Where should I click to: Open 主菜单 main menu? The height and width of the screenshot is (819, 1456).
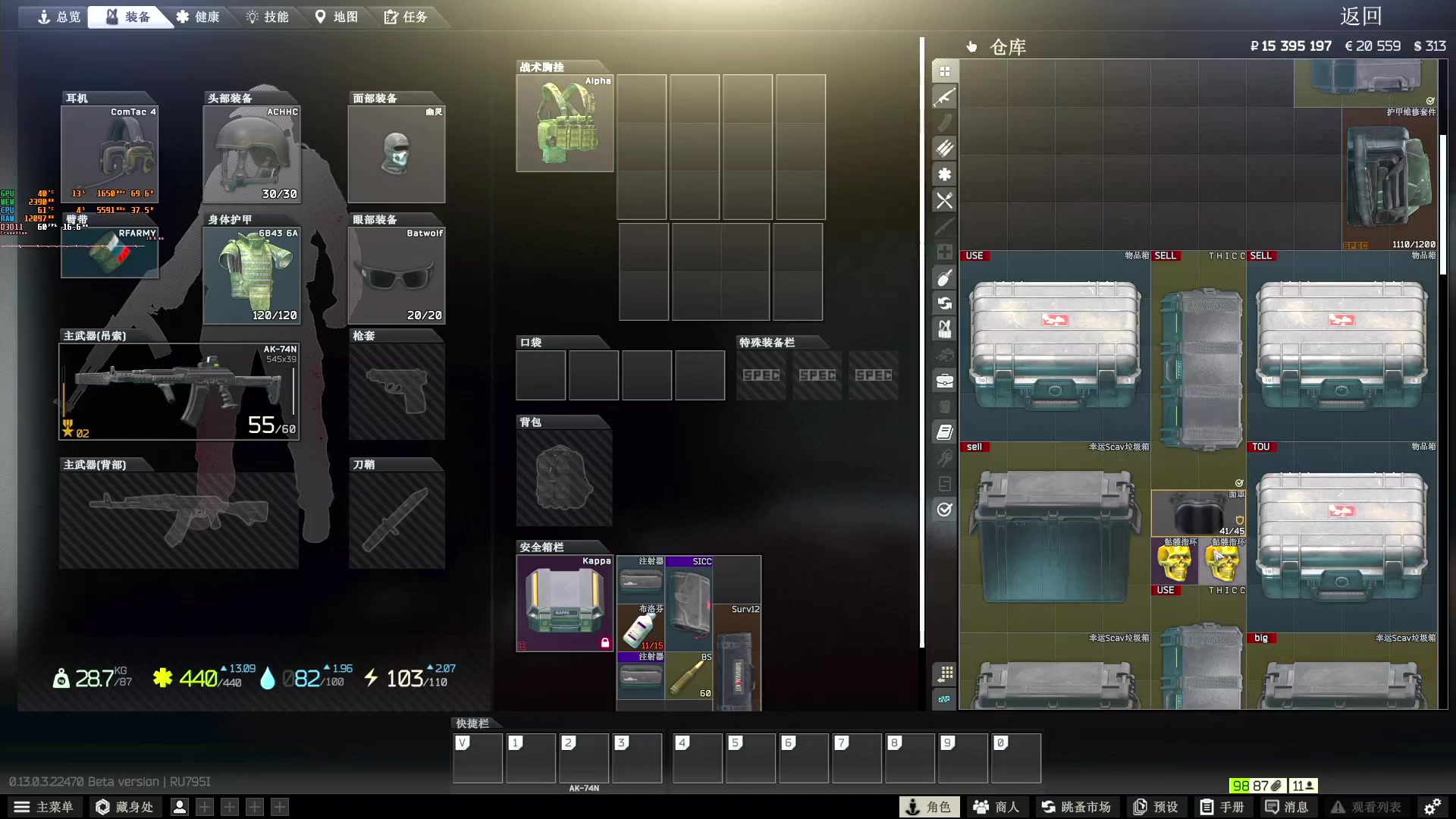[x=44, y=807]
